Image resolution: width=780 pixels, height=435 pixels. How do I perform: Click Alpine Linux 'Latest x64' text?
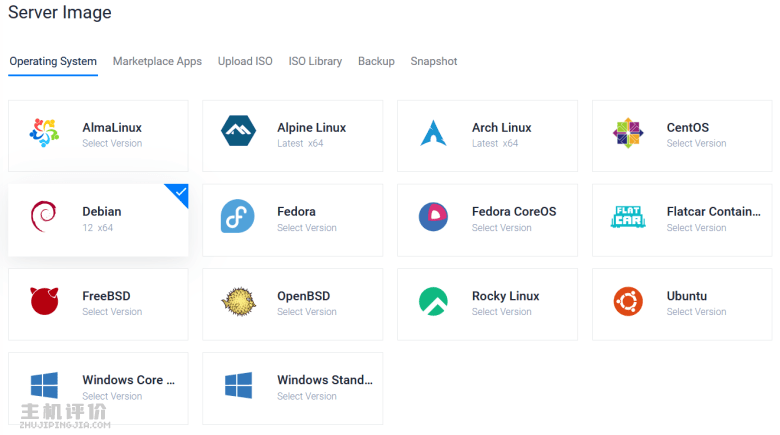point(300,143)
